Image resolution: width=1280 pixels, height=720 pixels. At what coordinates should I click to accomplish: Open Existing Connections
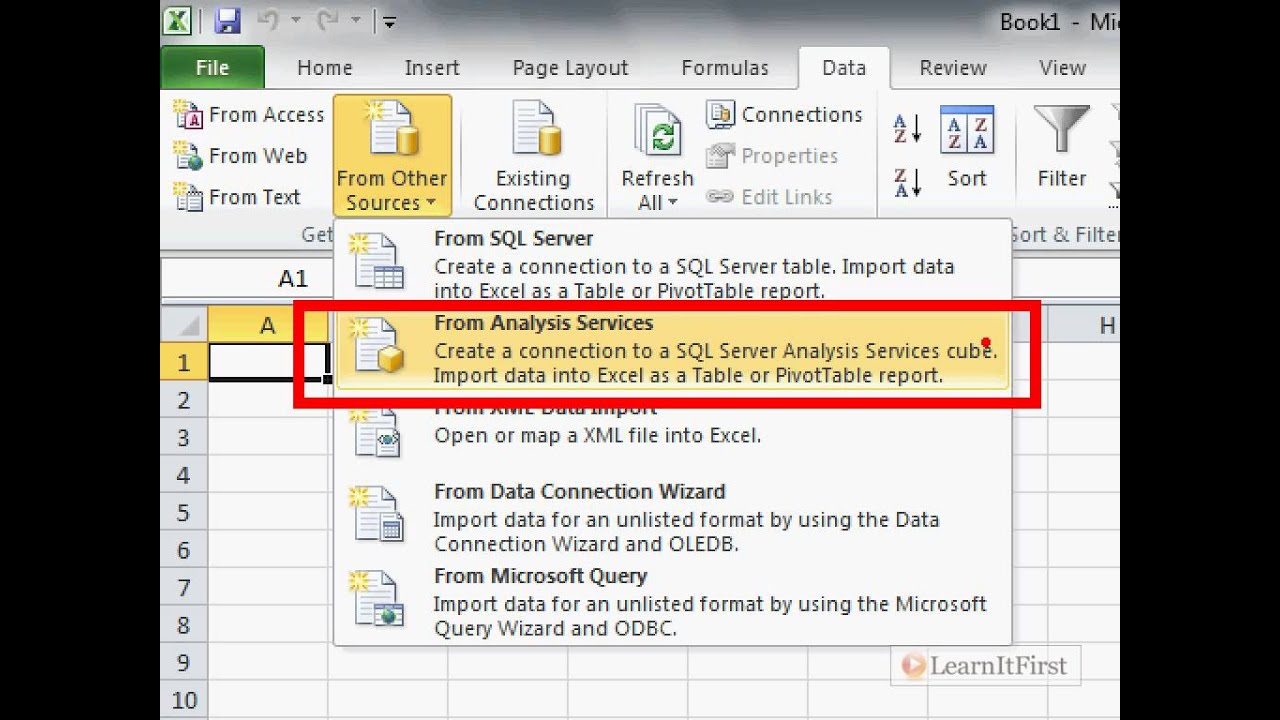tap(534, 156)
